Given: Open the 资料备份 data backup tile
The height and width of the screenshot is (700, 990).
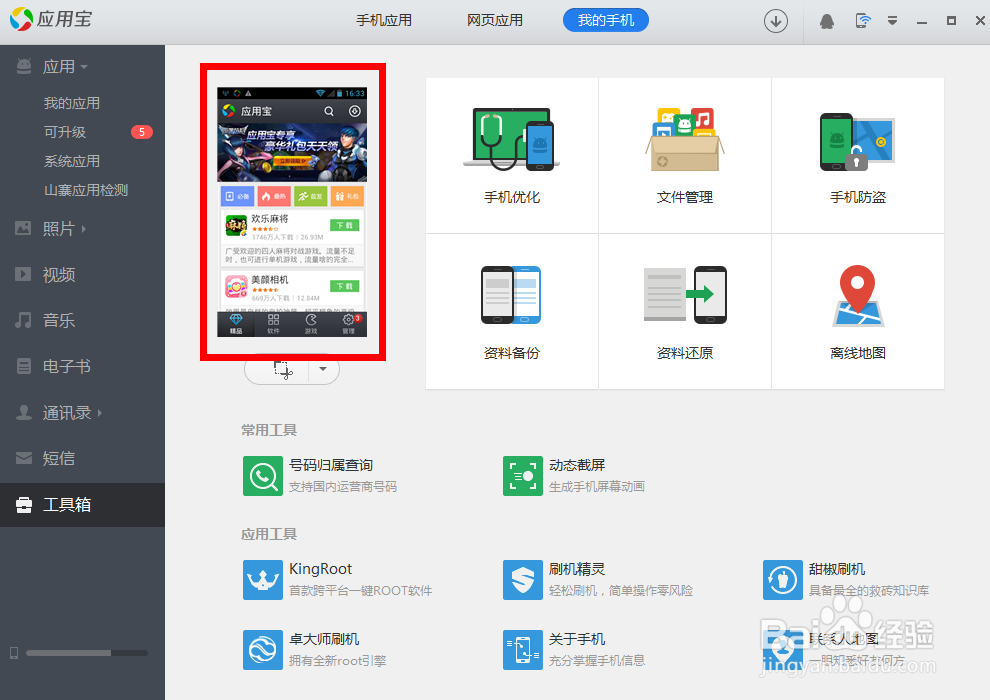Looking at the screenshot, I should (x=512, y=311).
